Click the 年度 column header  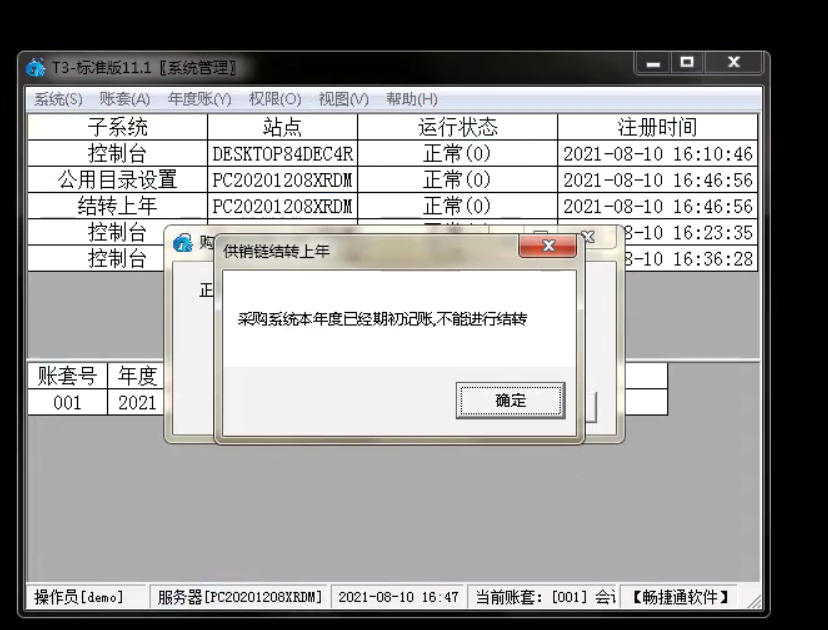click(137, 376)
